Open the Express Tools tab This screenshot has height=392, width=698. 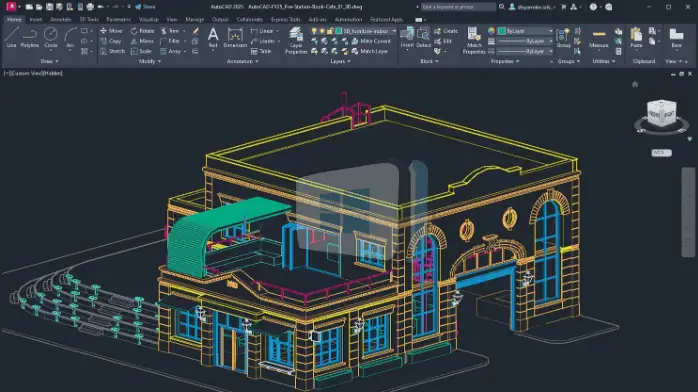[x=285, y=20]
